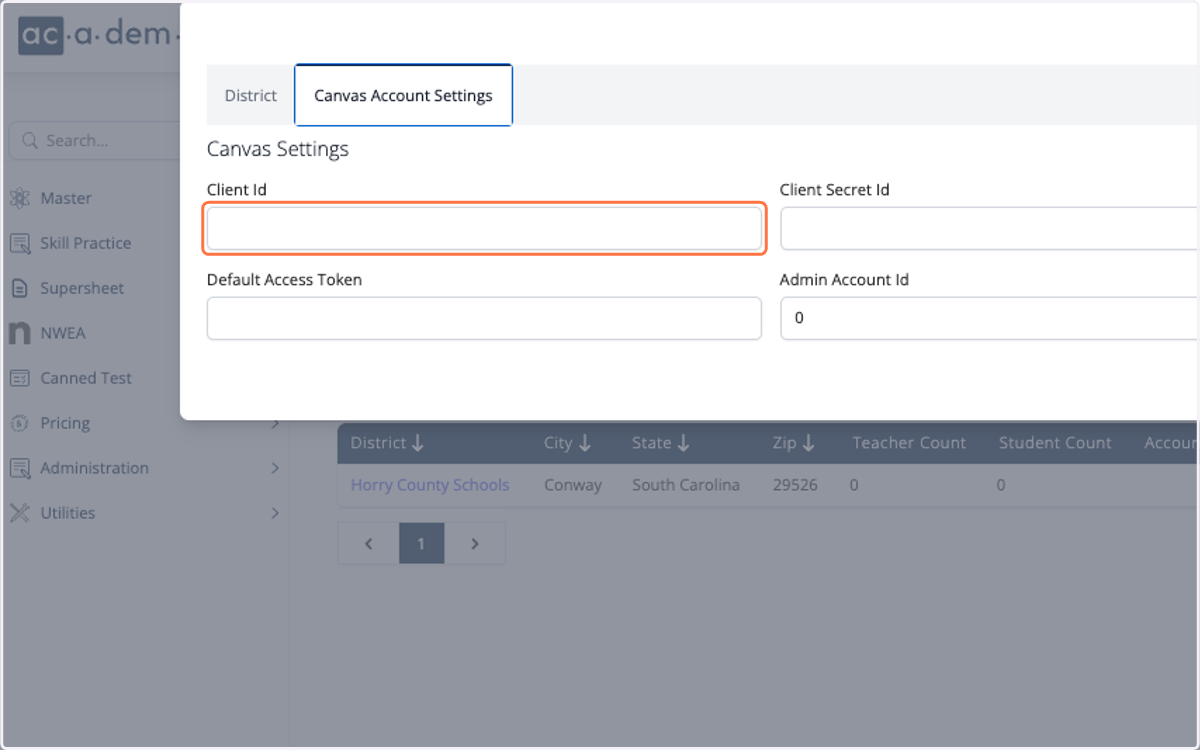Switch to the District tab
Screen dimensions: 1200x750
pos(250,95)
